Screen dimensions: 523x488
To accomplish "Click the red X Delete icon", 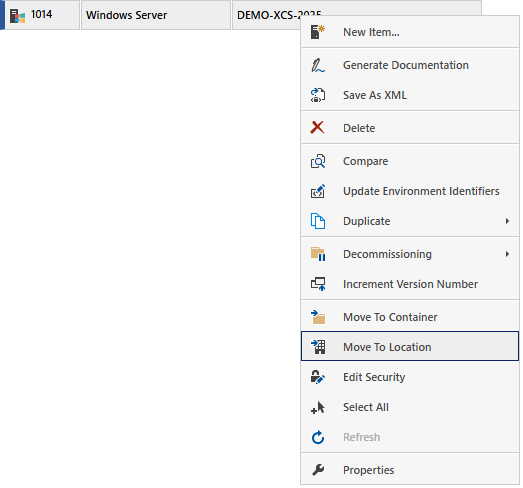I will tap(318, 127).
